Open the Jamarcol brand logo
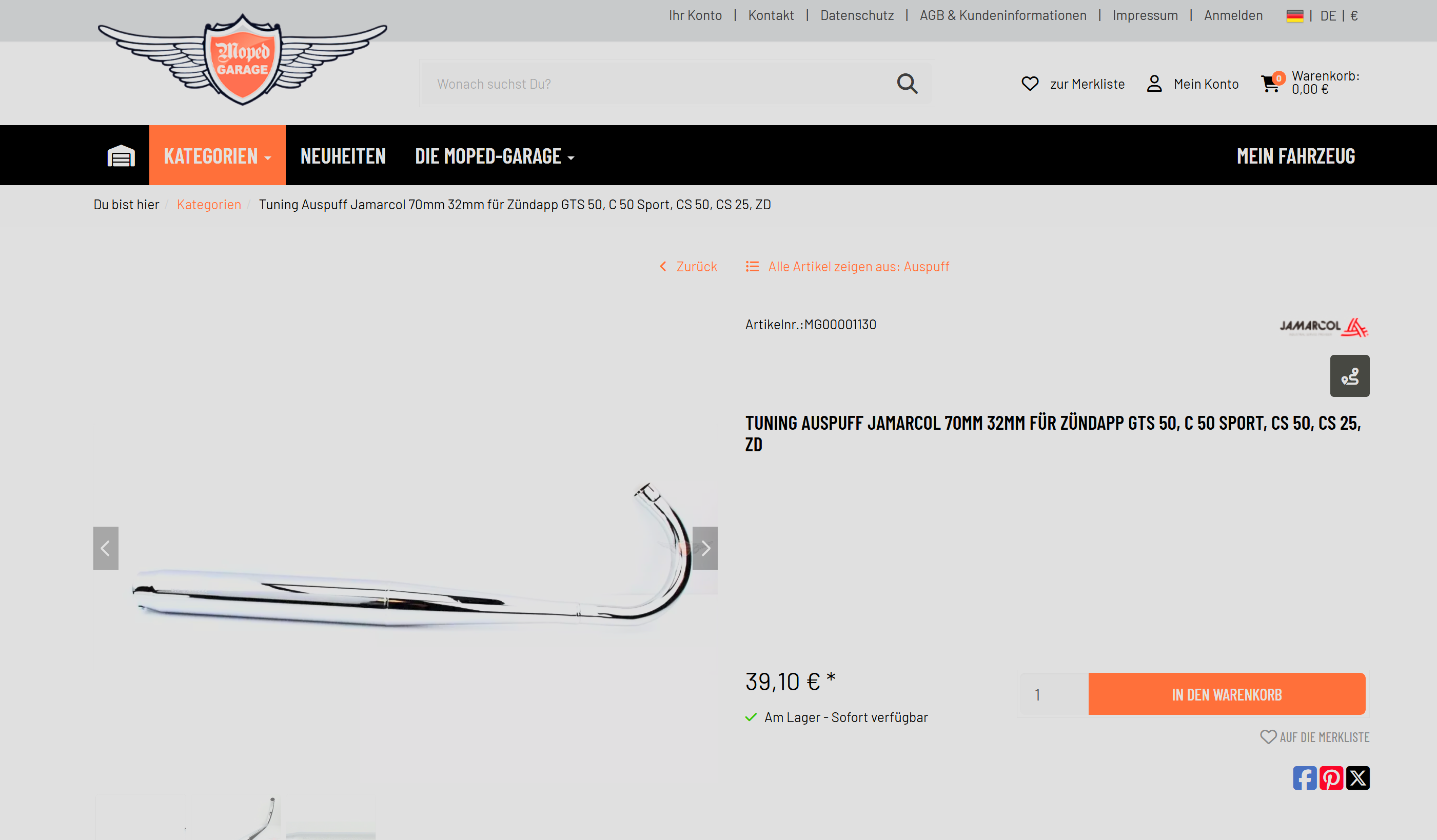This screenshot has width=1437, height=840. [1324, 327]
